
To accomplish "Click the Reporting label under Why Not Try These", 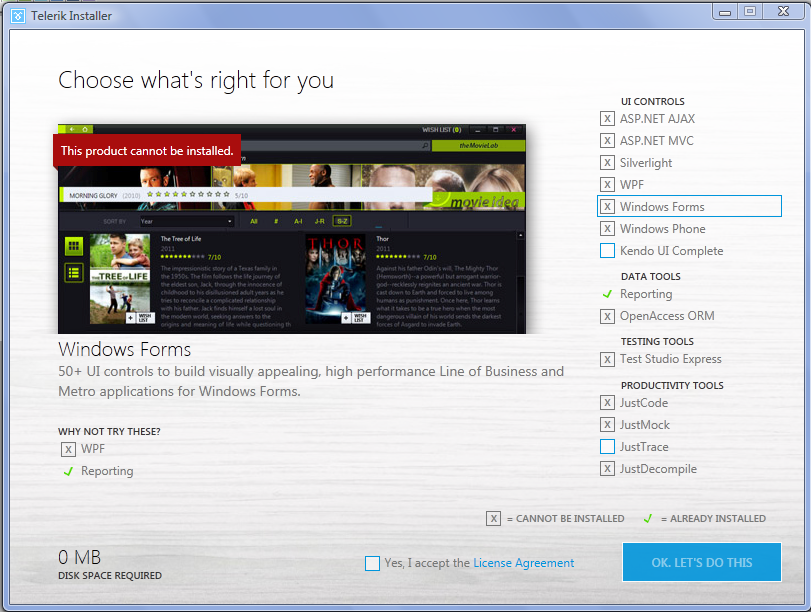I will [107, 471].
